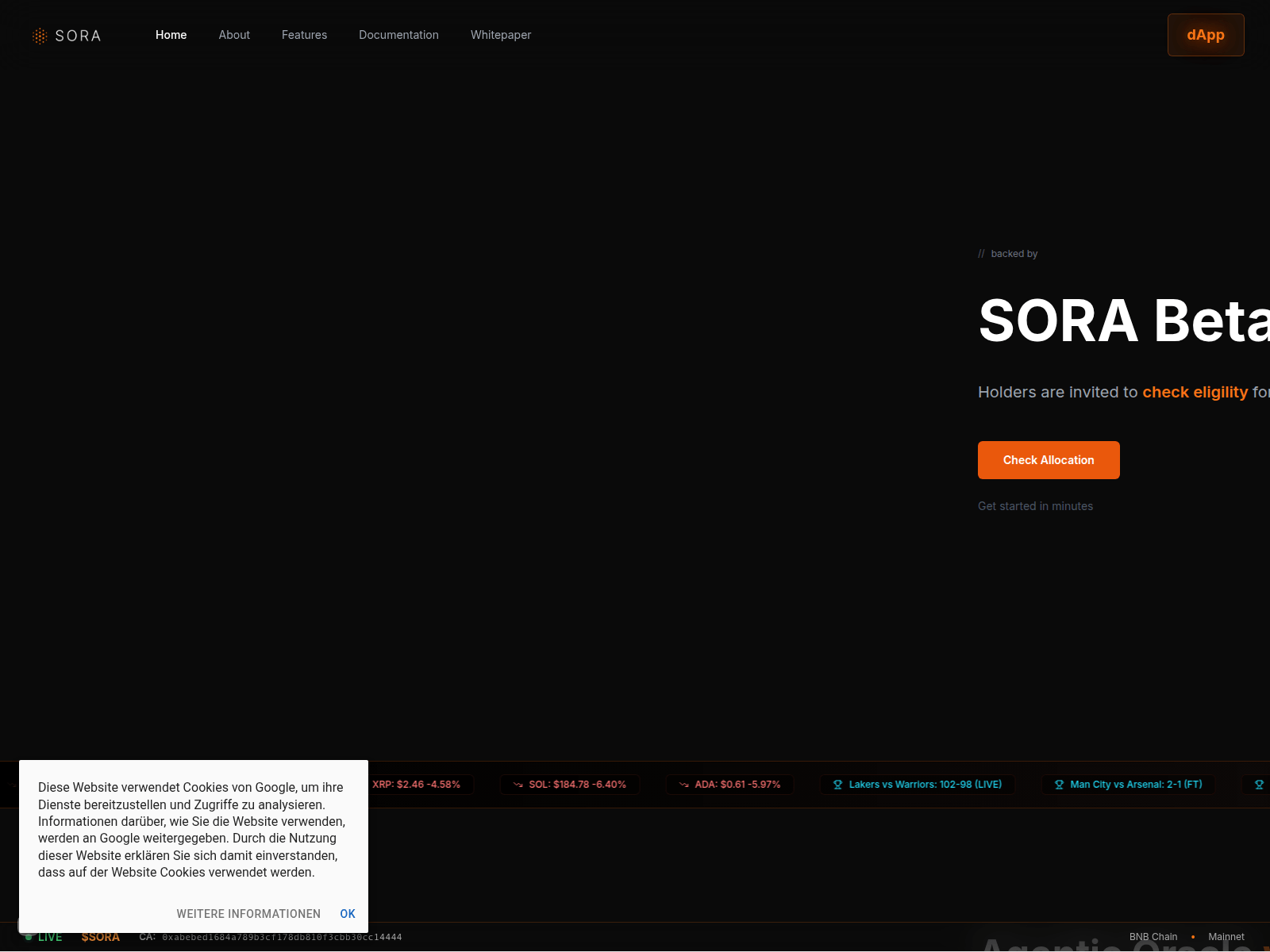Click the down-trend arrow beside ADA
1270x952 pixels.
coord(684,785)
